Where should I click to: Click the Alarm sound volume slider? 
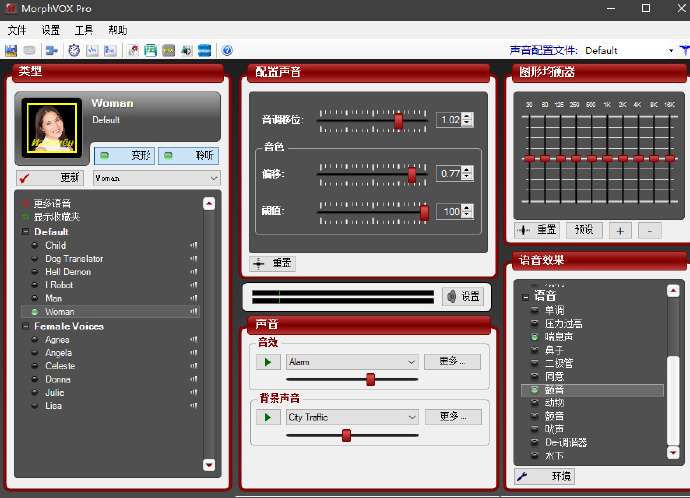pos(371,379)
